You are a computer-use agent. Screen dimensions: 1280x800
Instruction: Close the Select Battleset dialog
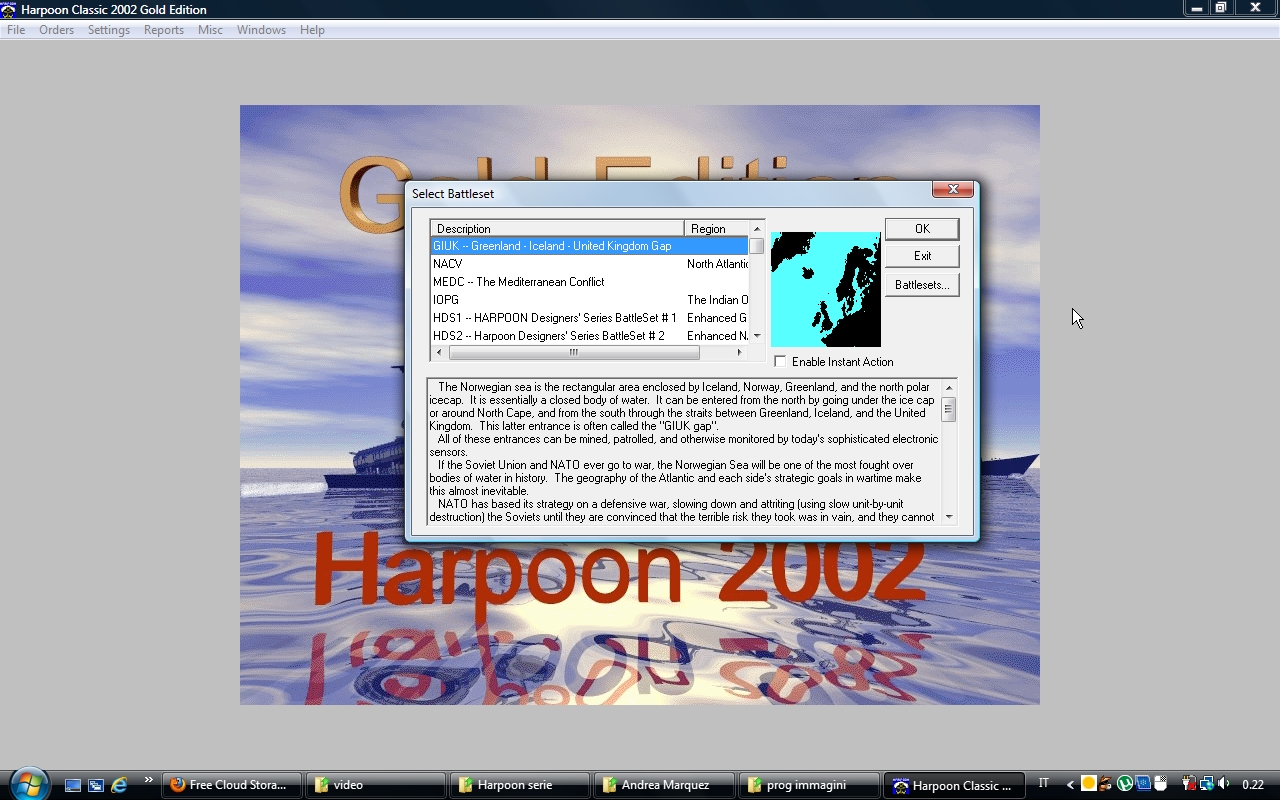click(x=952, y=189)
